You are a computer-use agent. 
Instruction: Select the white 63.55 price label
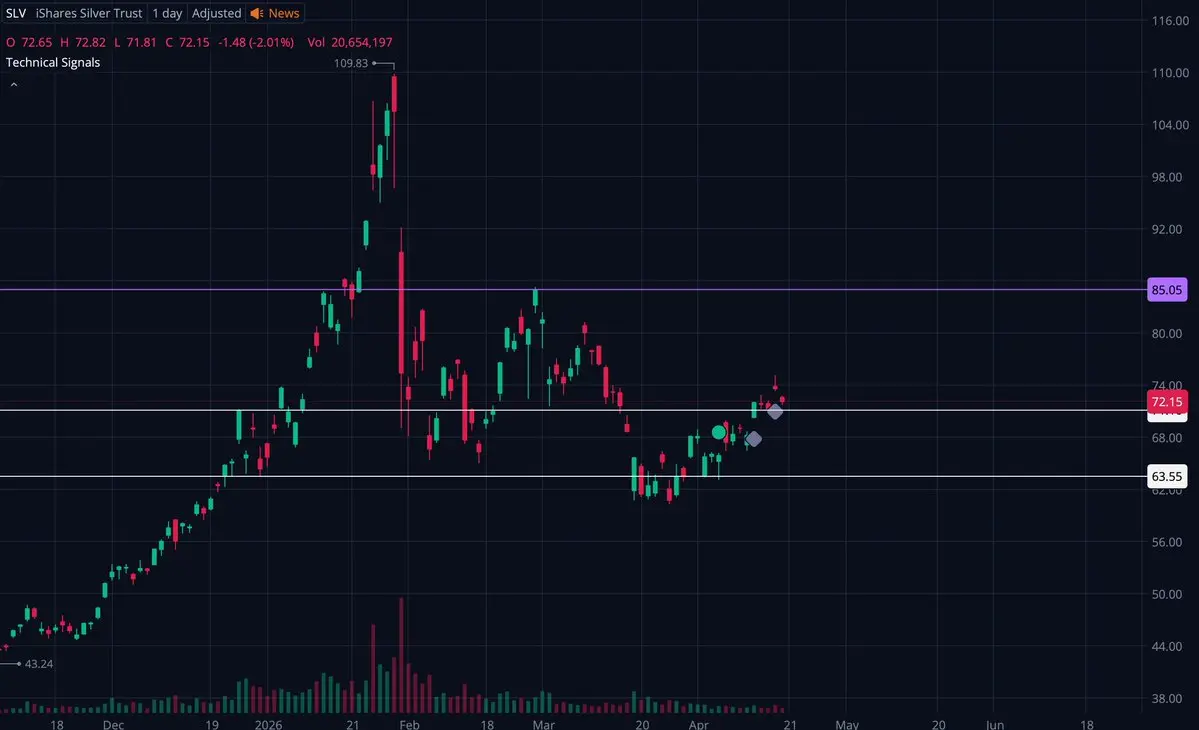[1167, 476]
